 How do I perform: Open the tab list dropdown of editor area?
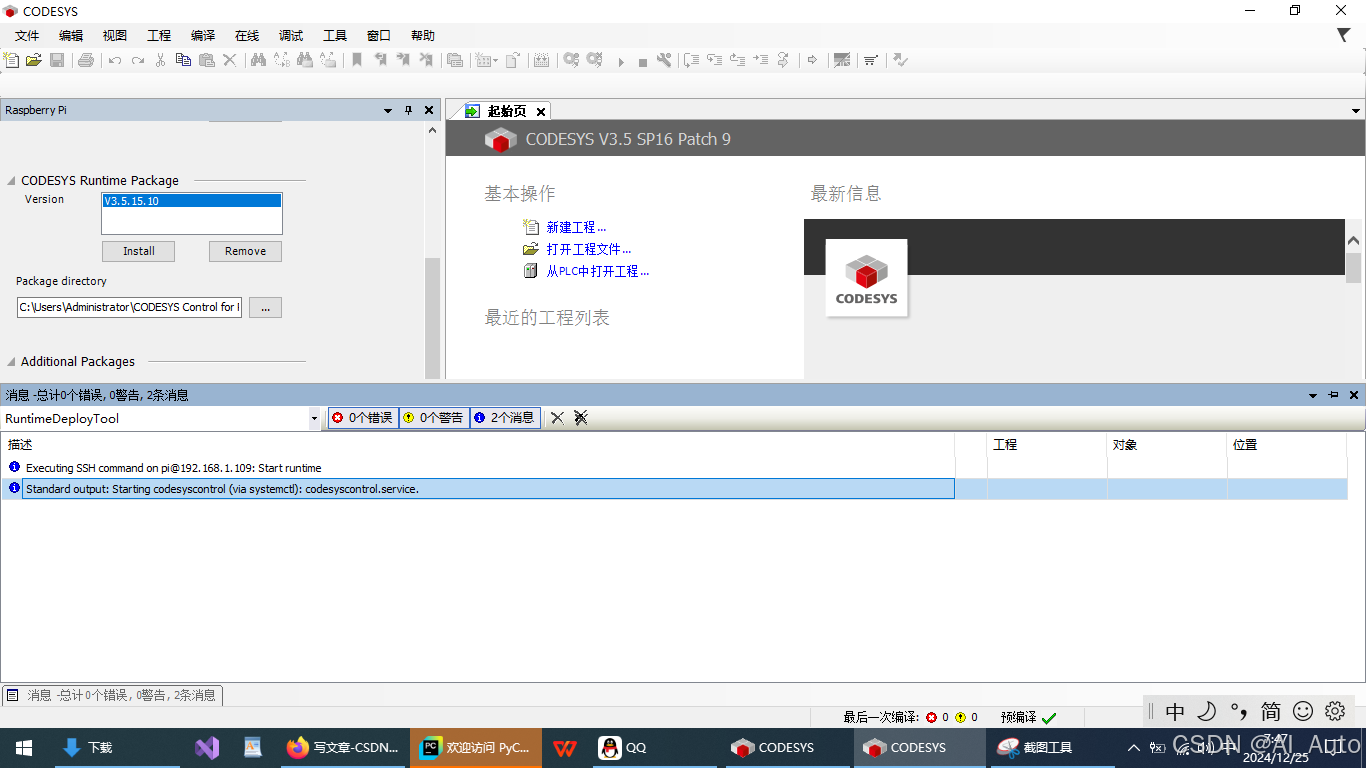1356,111
